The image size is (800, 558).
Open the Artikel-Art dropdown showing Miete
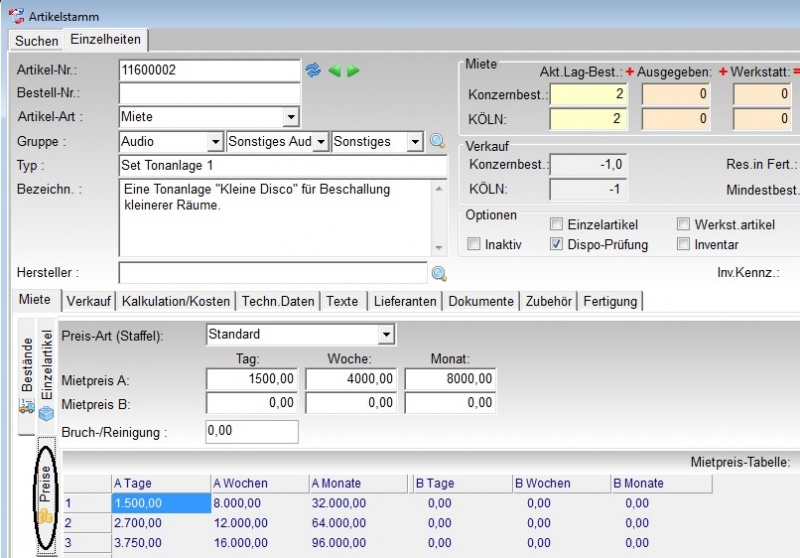tap(291, 117)
